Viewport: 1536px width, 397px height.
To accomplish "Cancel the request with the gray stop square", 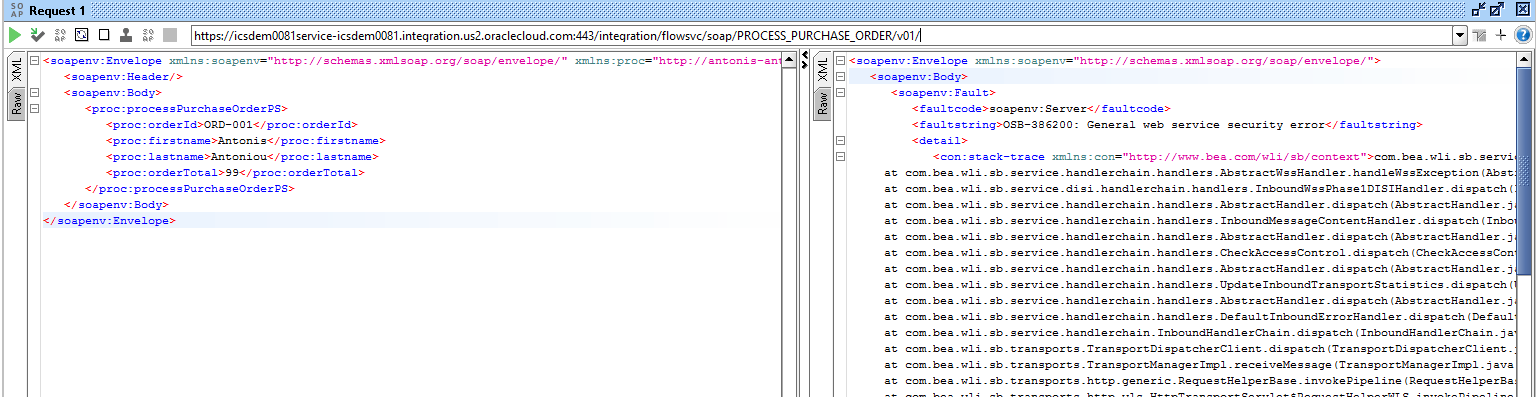I will tap(170, 35).
